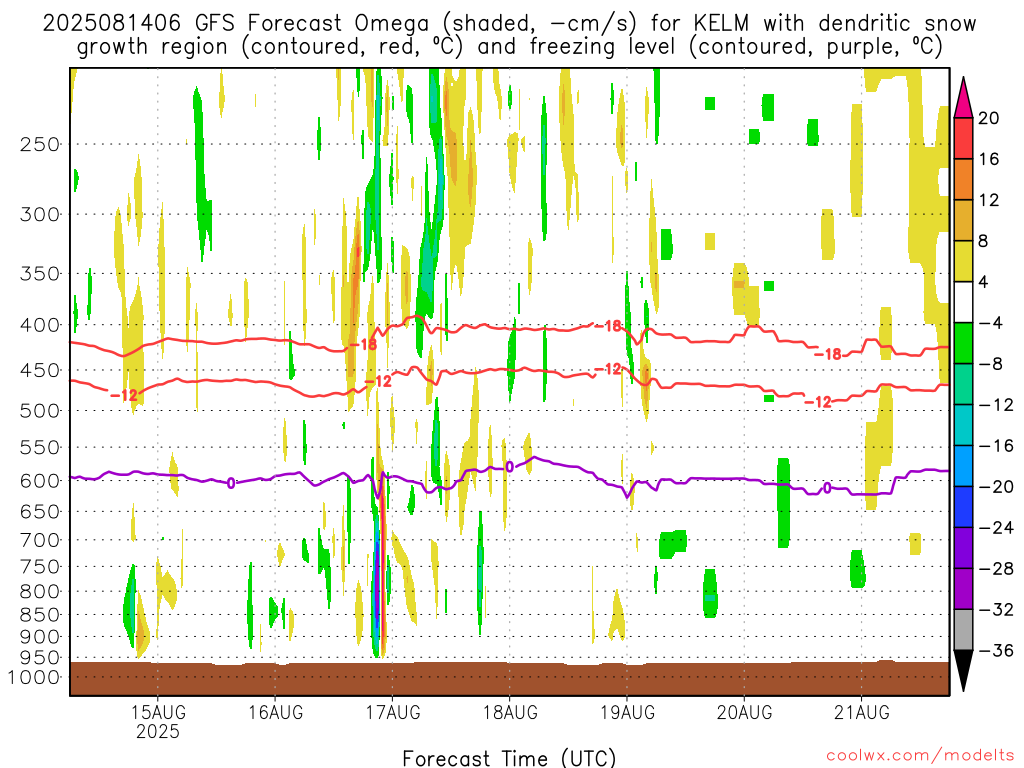Click the 950 pressure level label
This screenshot has height=768, width=1024.
click(40, 658)
